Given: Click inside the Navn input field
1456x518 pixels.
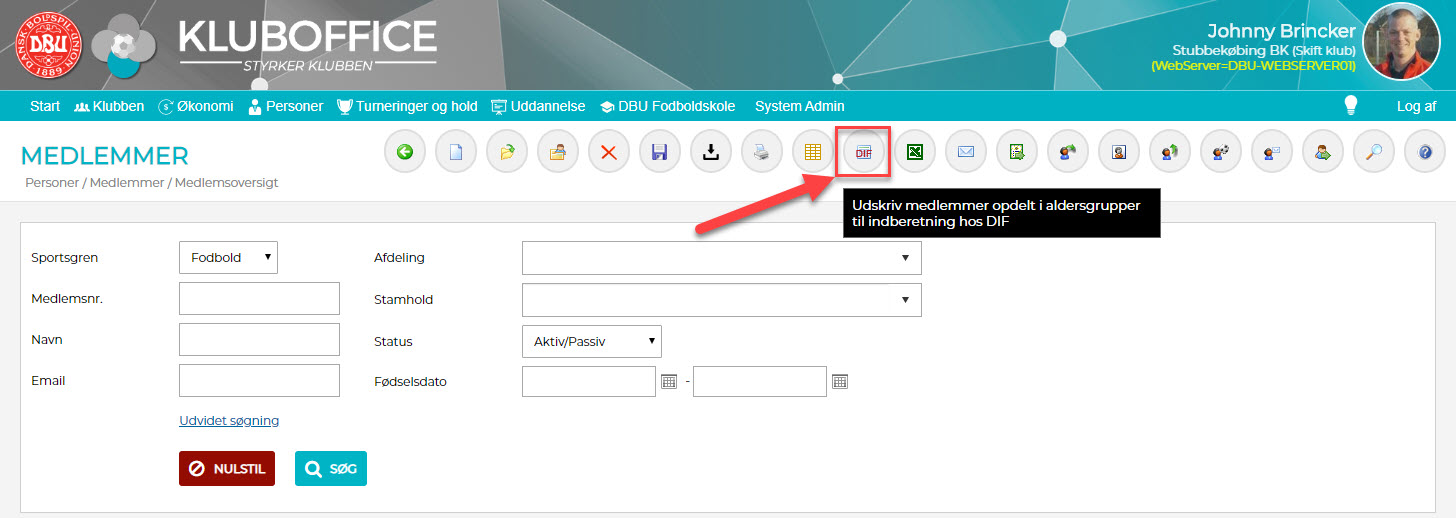Looking at the screenshot, I should (260, 339).
